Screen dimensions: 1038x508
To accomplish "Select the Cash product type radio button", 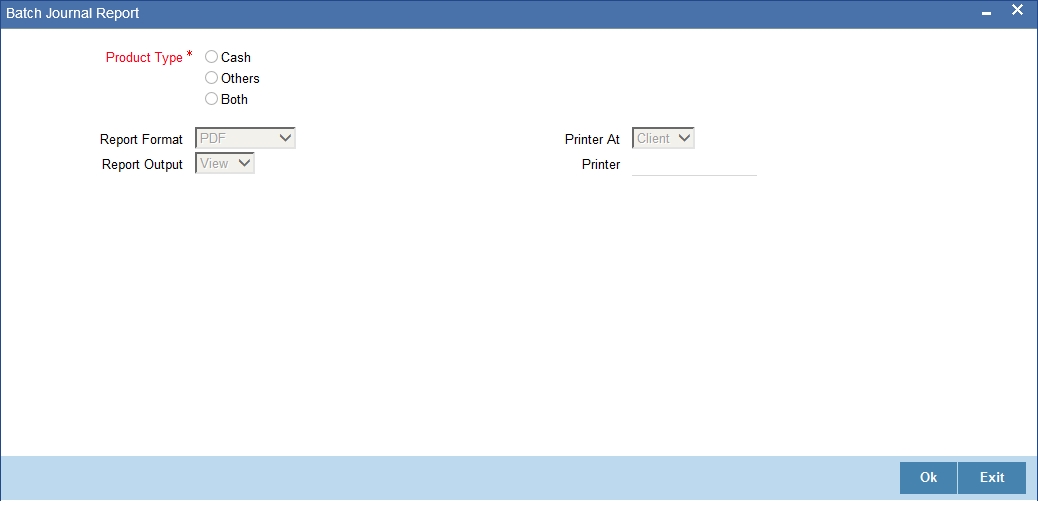I will pyautogui.click(x=211, y=57).
